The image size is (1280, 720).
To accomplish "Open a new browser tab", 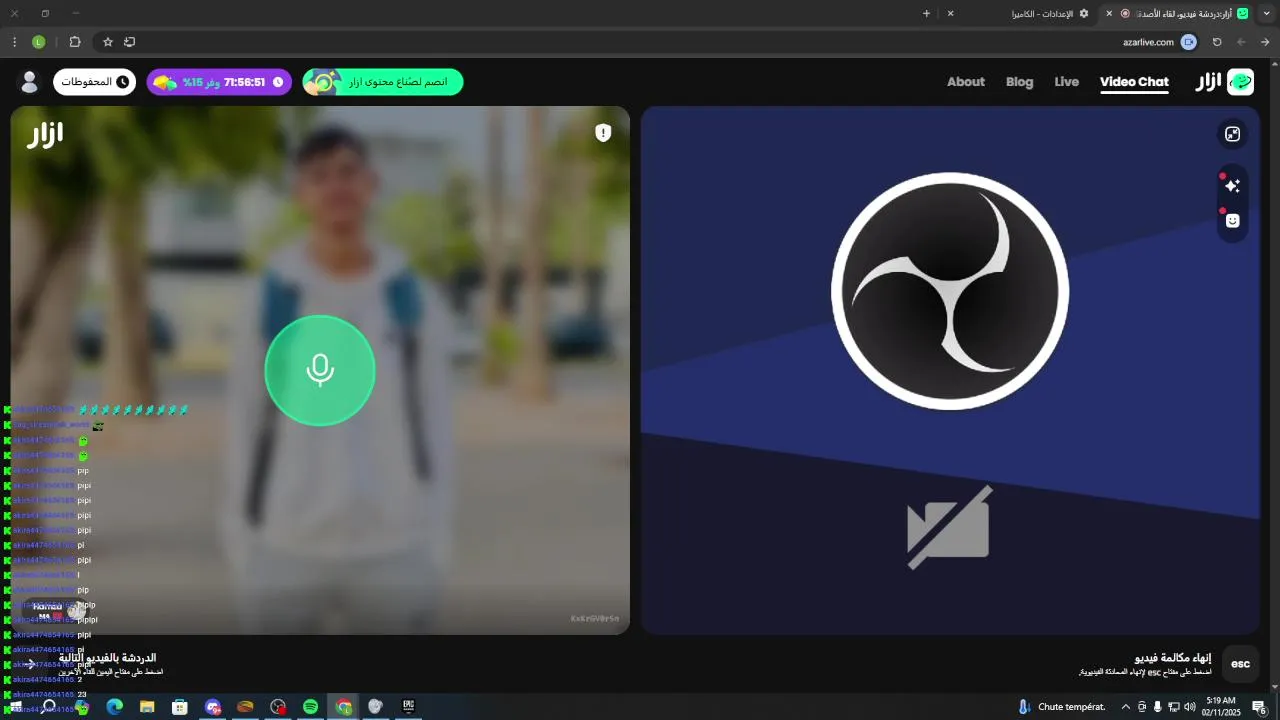I will (926, 13).
